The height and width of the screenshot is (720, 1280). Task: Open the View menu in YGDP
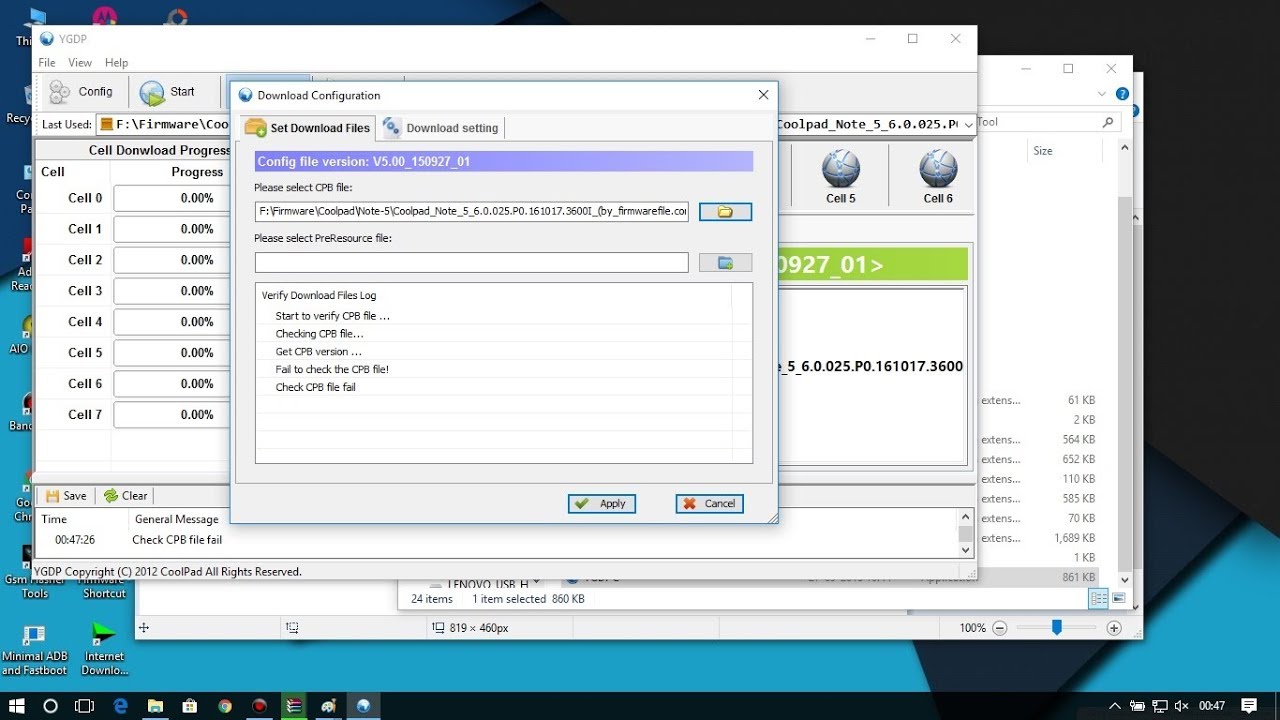[x=80, y=63]
